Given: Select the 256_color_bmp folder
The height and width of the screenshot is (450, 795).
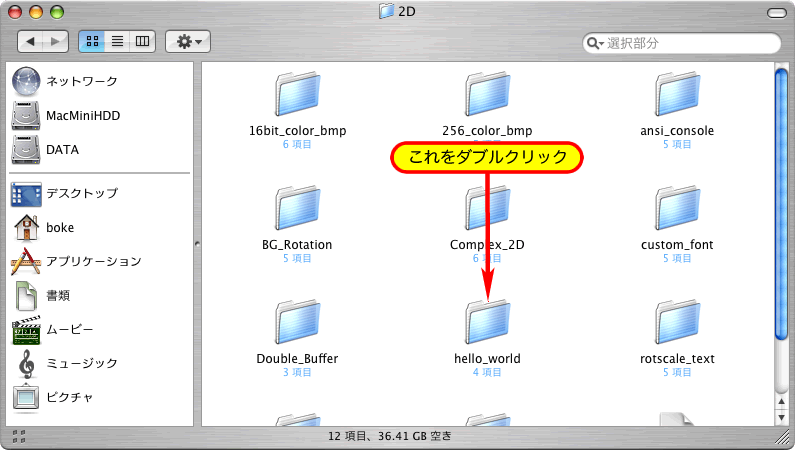Looking at the screenshot, I should [x=487, y=94].
